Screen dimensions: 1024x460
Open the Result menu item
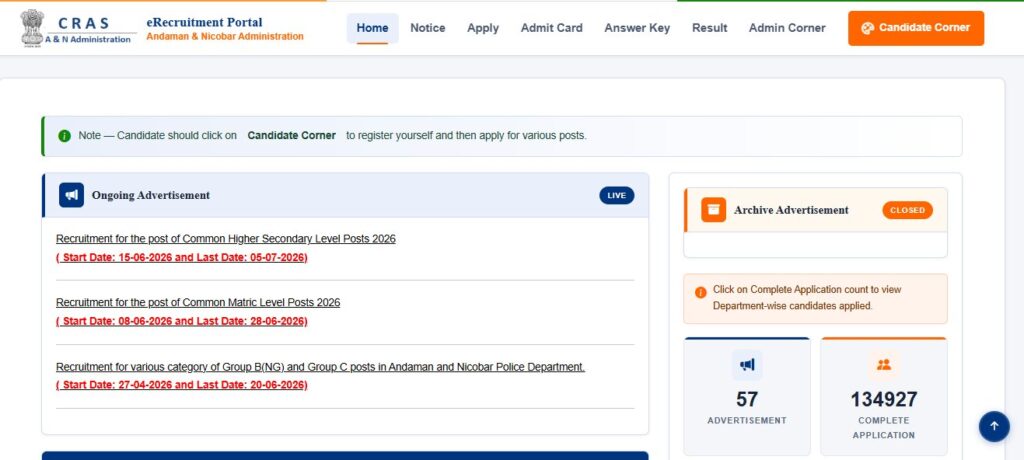(709, 28)
